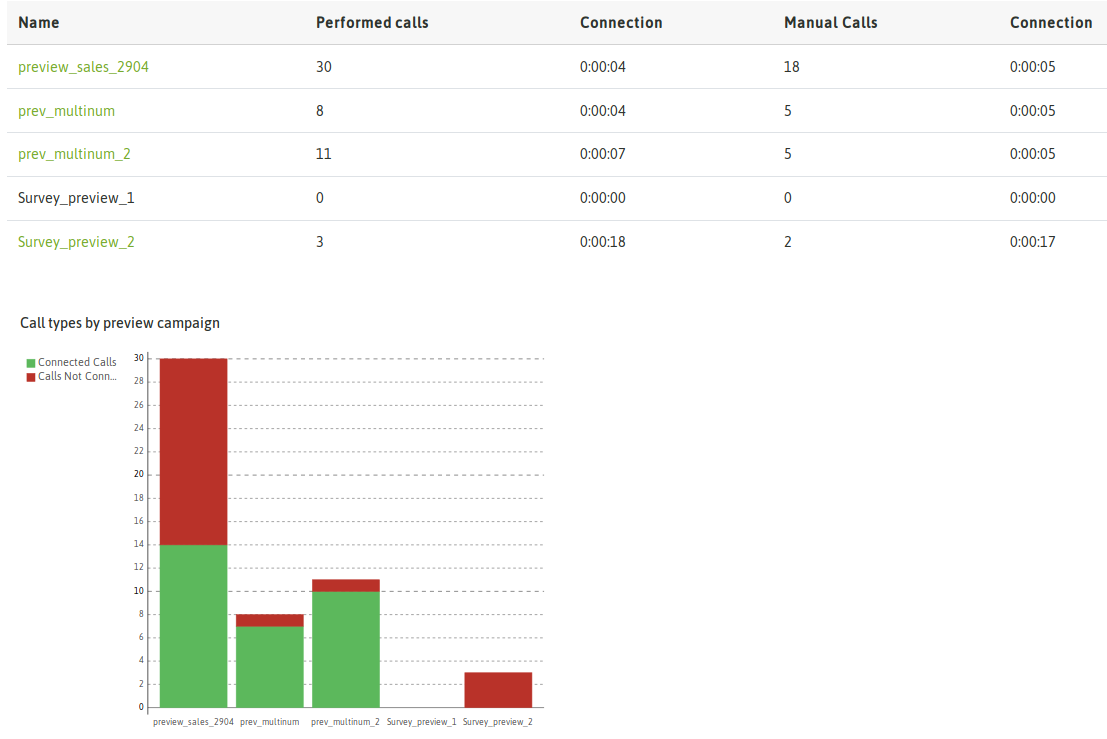Viewport: 1107px width, 739px height.
Task: Click green segment of prev_multinum bar
Action: (269, 666)
